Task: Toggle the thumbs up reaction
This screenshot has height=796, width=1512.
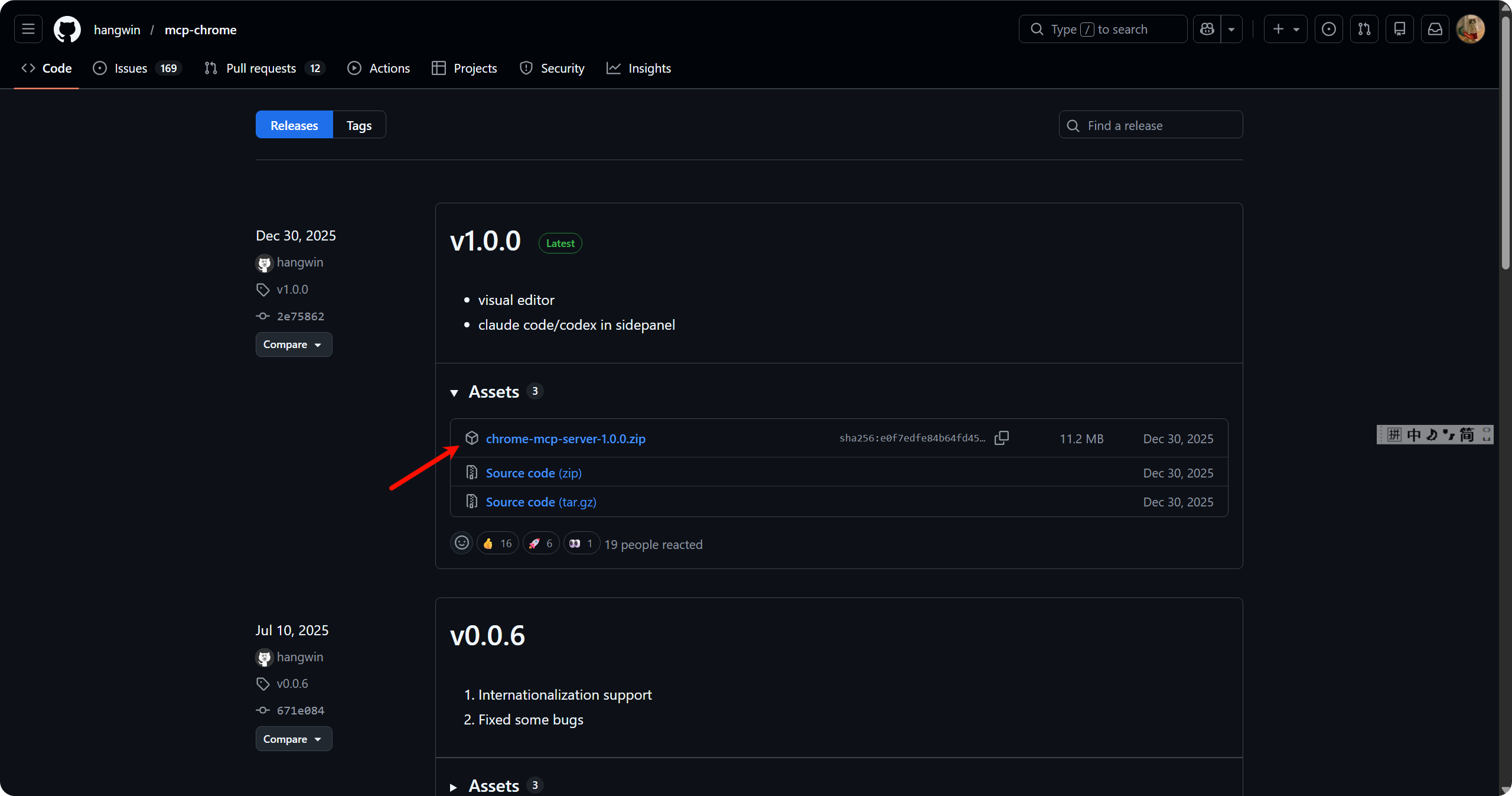Action: [497, 543]
